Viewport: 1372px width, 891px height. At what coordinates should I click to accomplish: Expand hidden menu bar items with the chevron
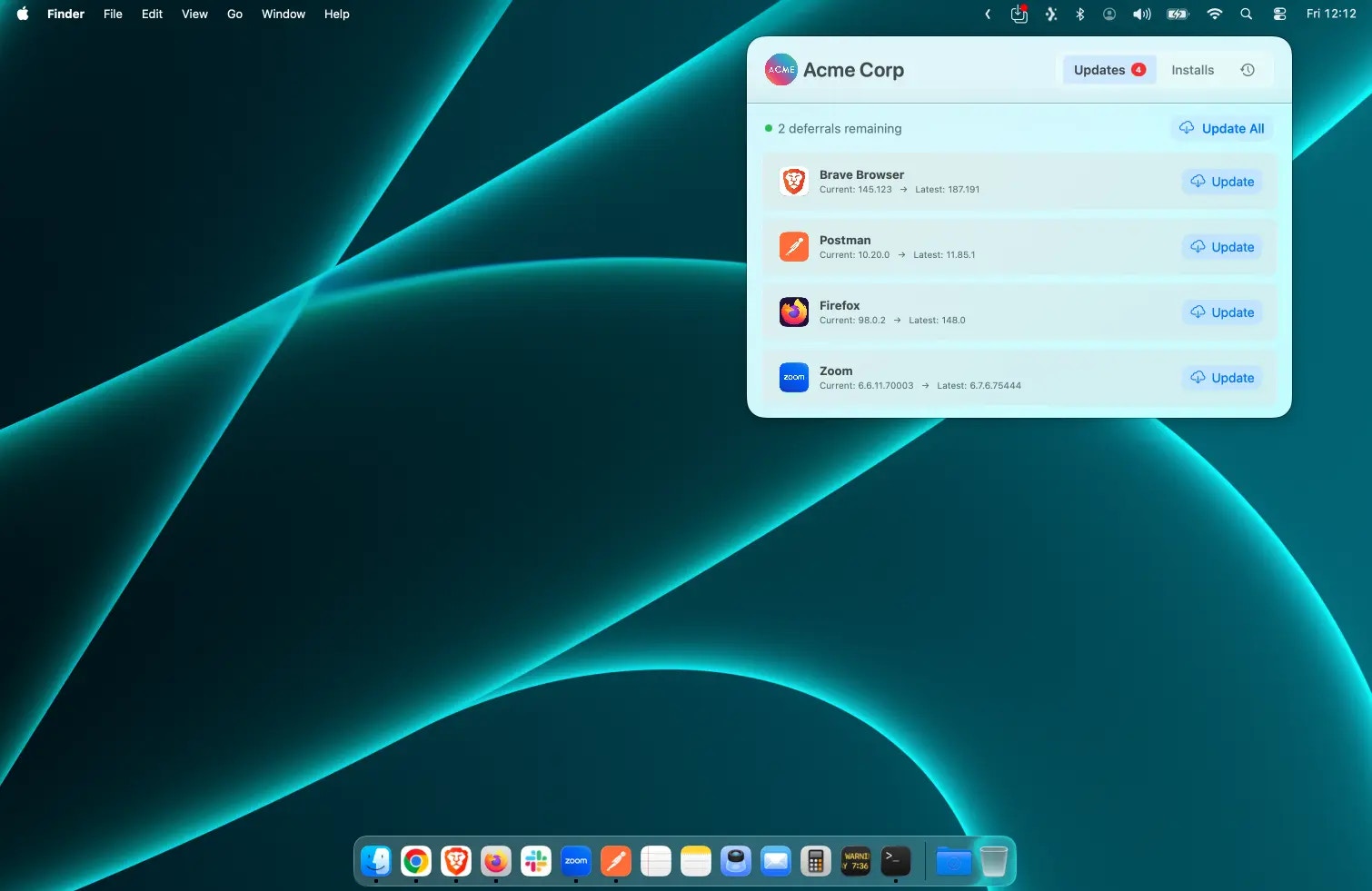pyautogui.click(x=987, y=14)
